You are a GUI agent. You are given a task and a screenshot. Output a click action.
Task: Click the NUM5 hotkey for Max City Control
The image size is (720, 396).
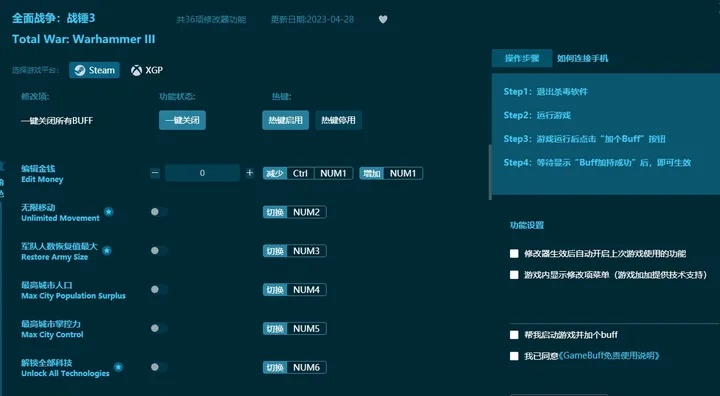294,328
